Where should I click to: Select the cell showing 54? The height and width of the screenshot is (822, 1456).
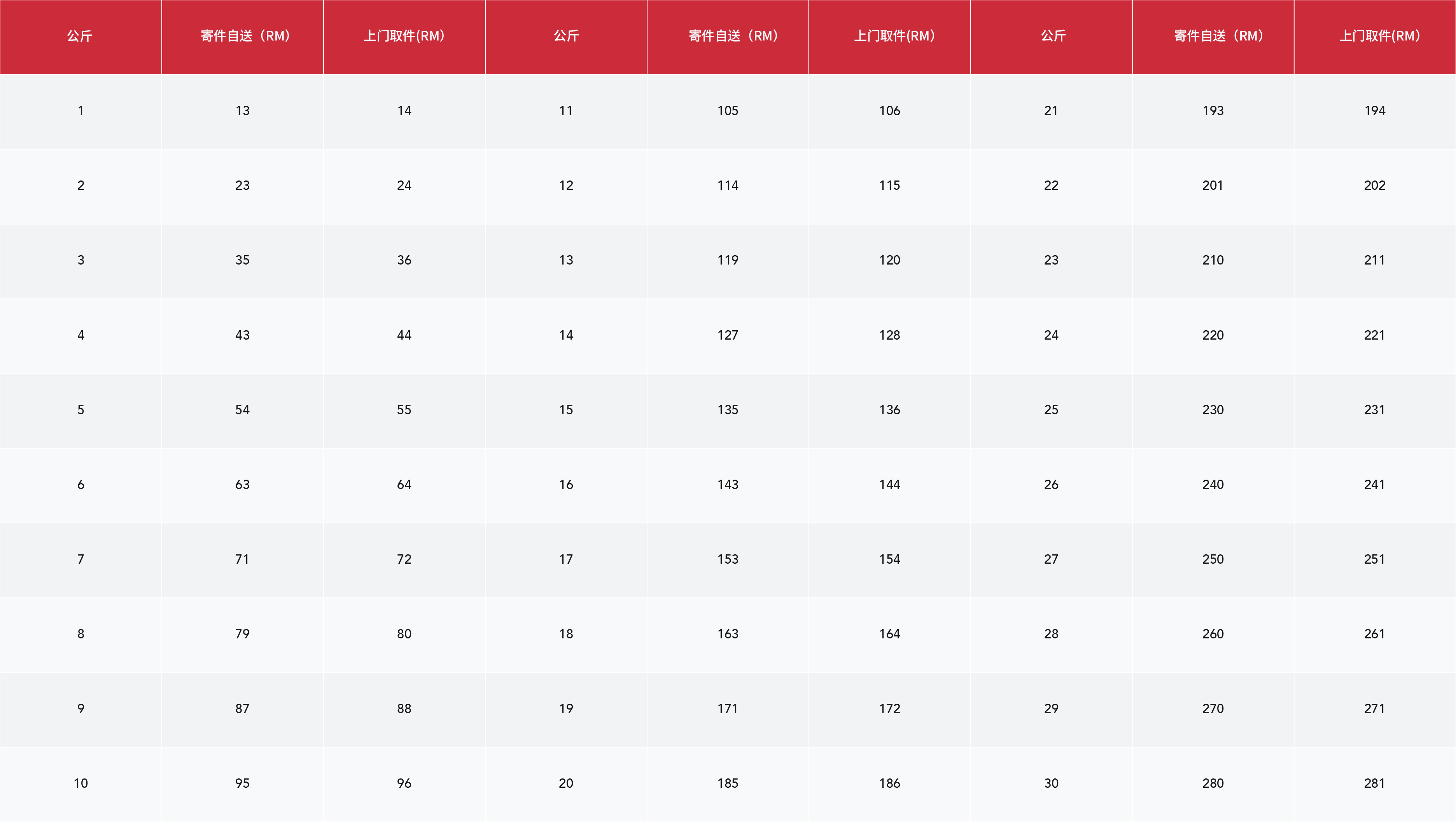pos(243,410)
